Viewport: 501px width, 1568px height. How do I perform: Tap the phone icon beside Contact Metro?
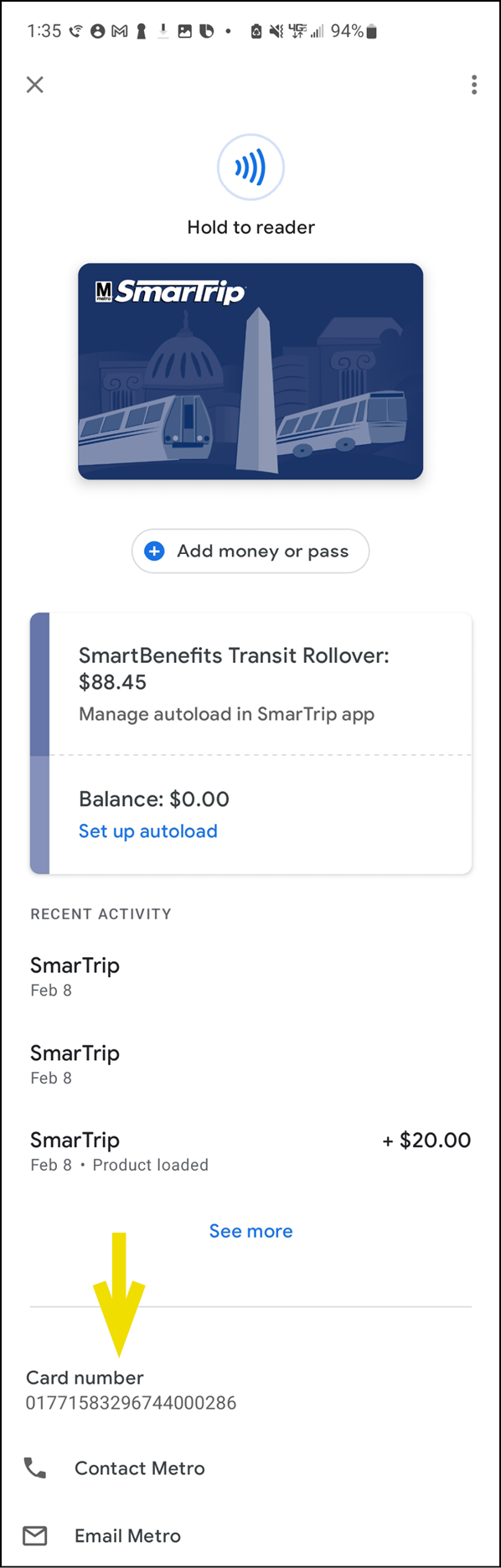tap(35, 1468)
